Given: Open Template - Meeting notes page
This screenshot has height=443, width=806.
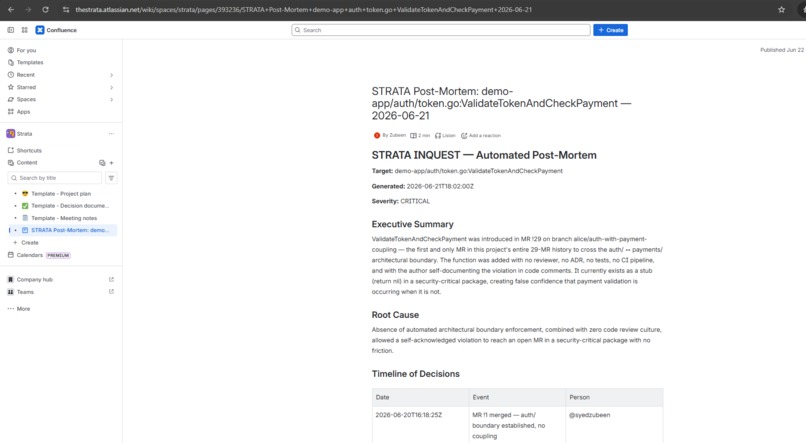Looking at the screenshot, I should (64, 218).
